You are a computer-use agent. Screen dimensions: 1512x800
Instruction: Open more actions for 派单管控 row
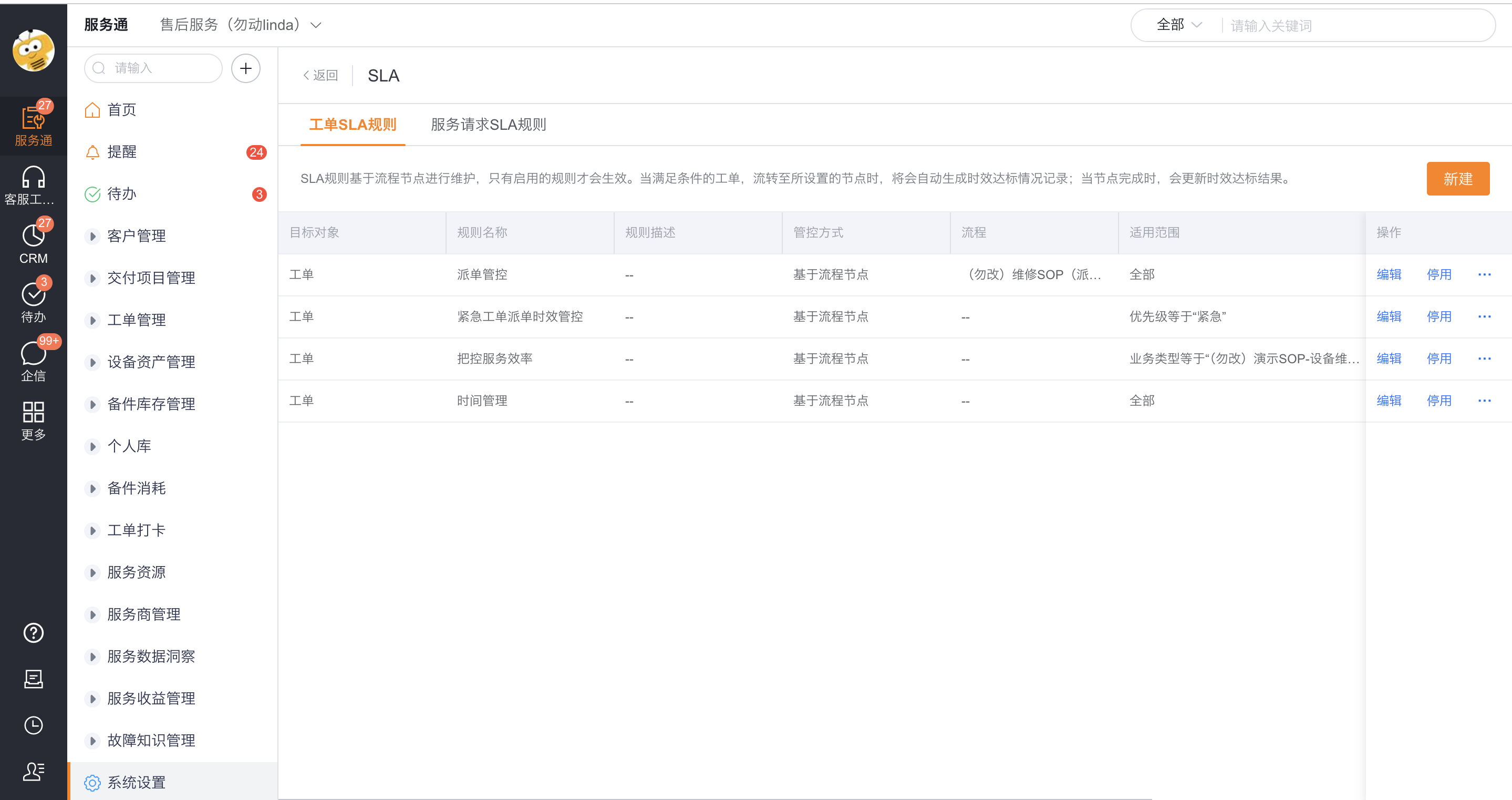click(1484, 274)
